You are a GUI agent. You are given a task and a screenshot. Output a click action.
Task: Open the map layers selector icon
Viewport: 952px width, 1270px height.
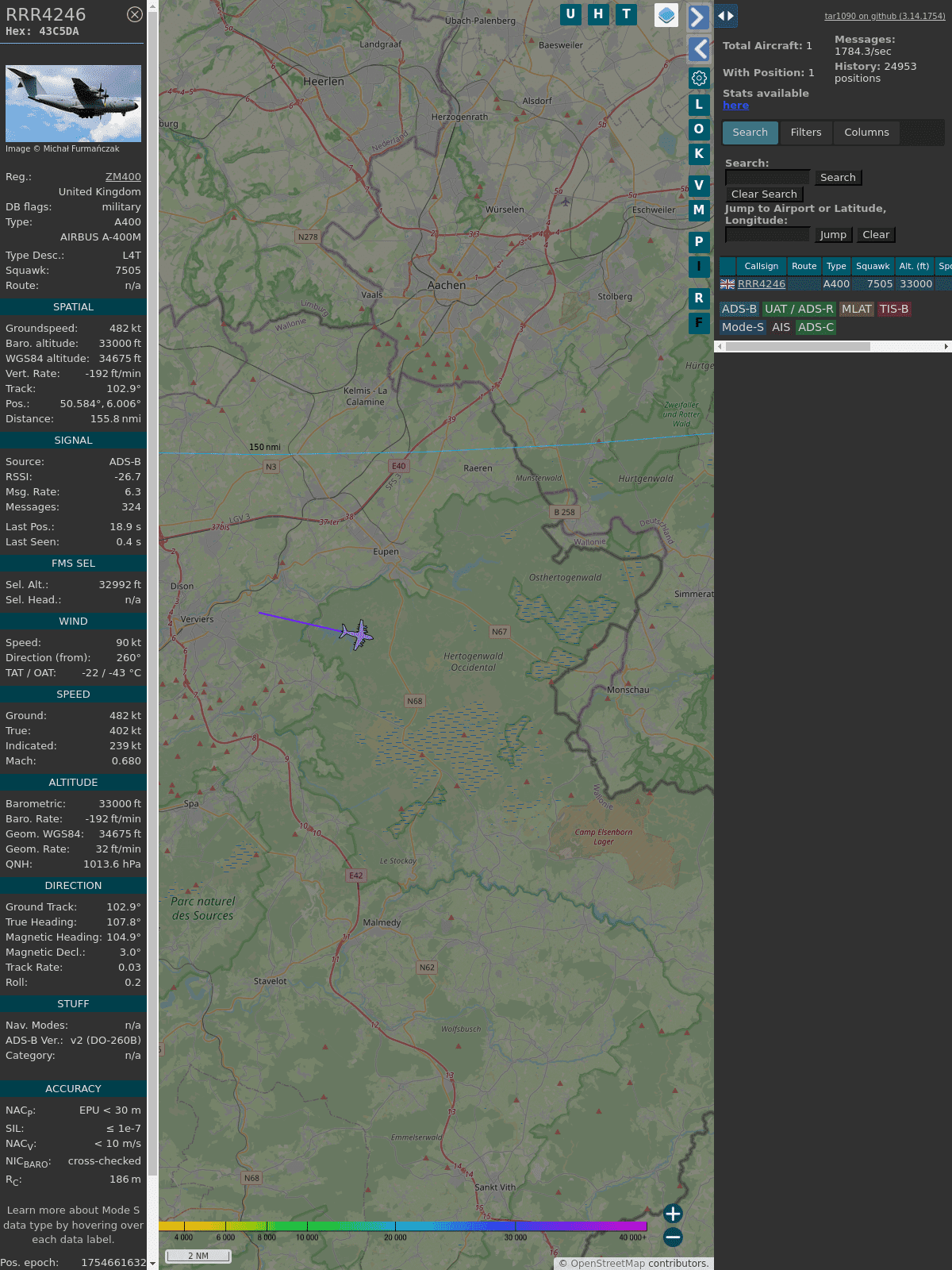666,15
